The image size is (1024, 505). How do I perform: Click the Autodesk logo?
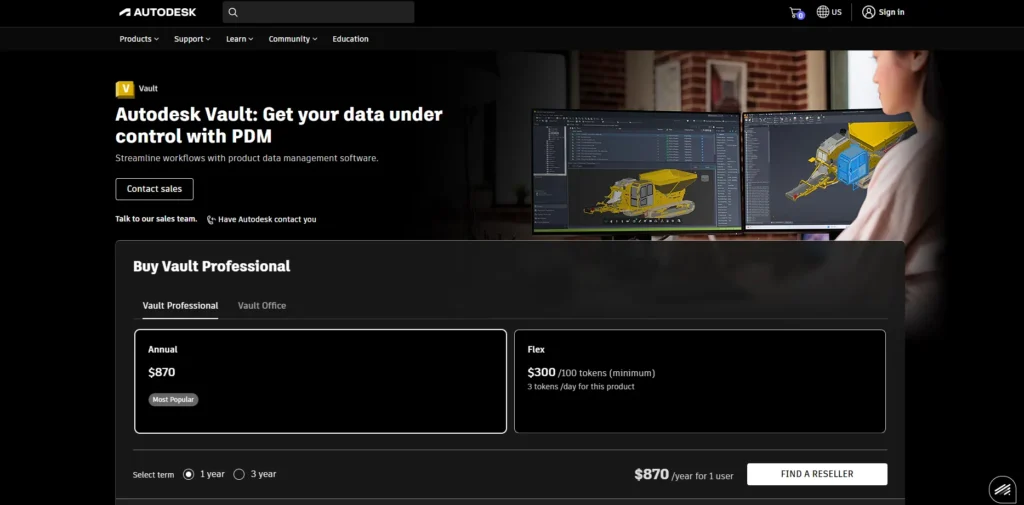tap(157, 12)
